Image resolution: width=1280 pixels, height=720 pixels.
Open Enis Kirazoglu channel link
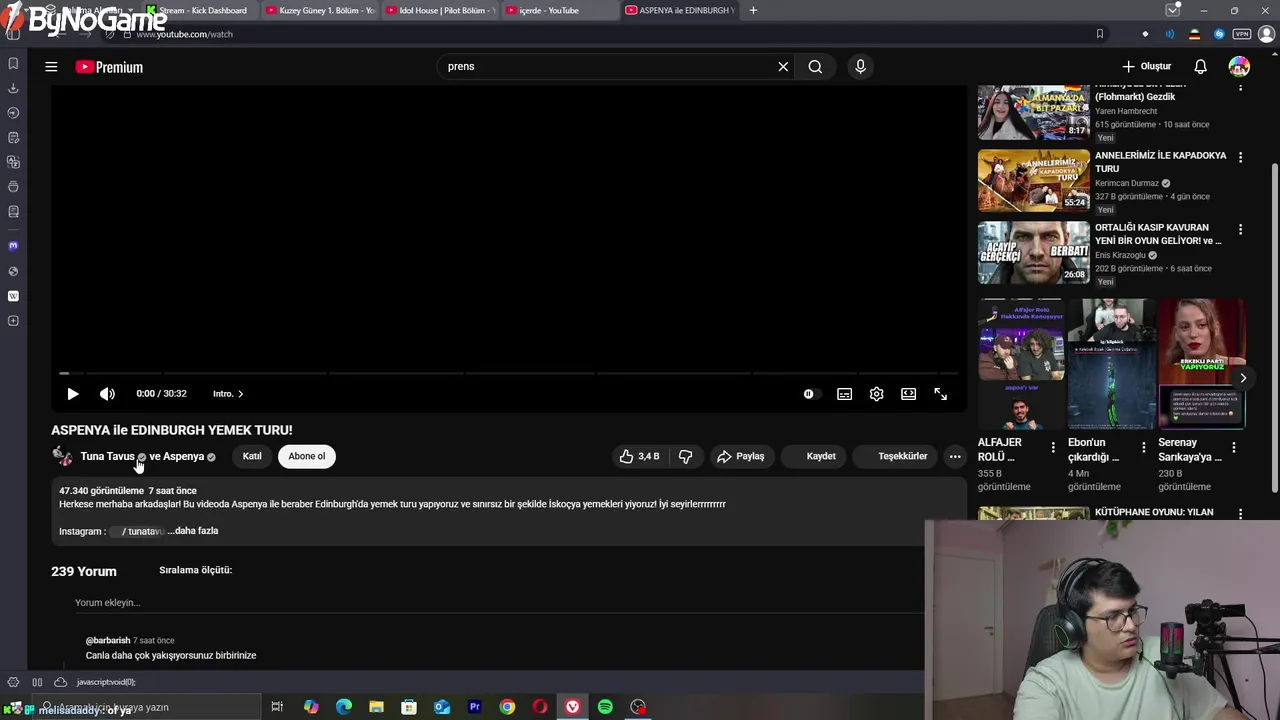[x=1120, y=255]
